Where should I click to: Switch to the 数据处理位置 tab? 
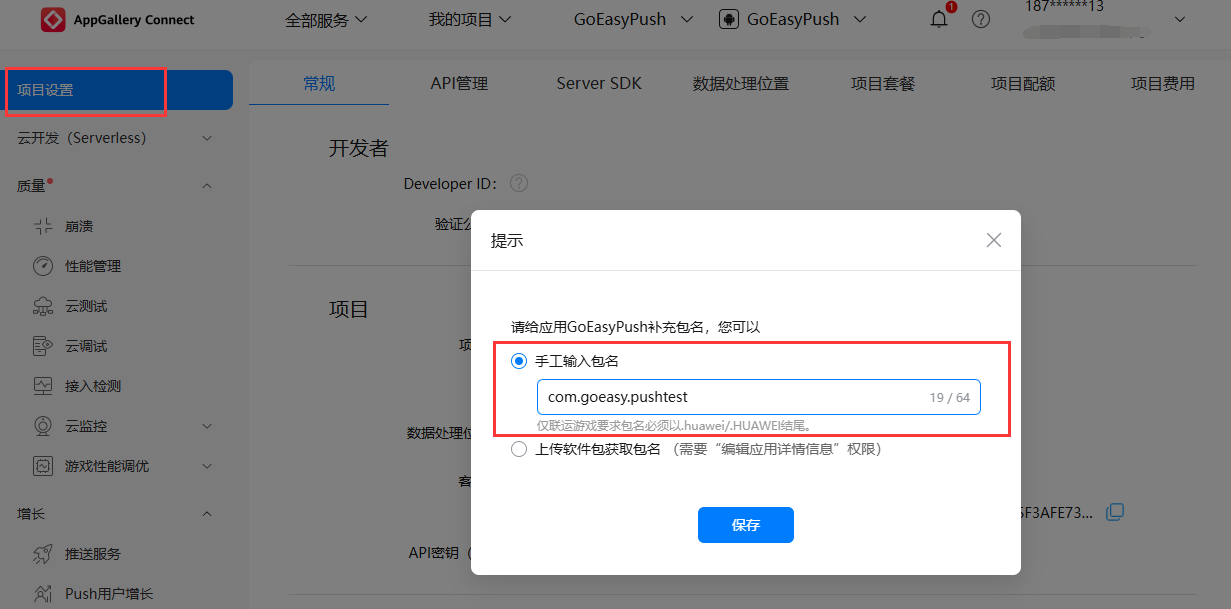point(741,84)
